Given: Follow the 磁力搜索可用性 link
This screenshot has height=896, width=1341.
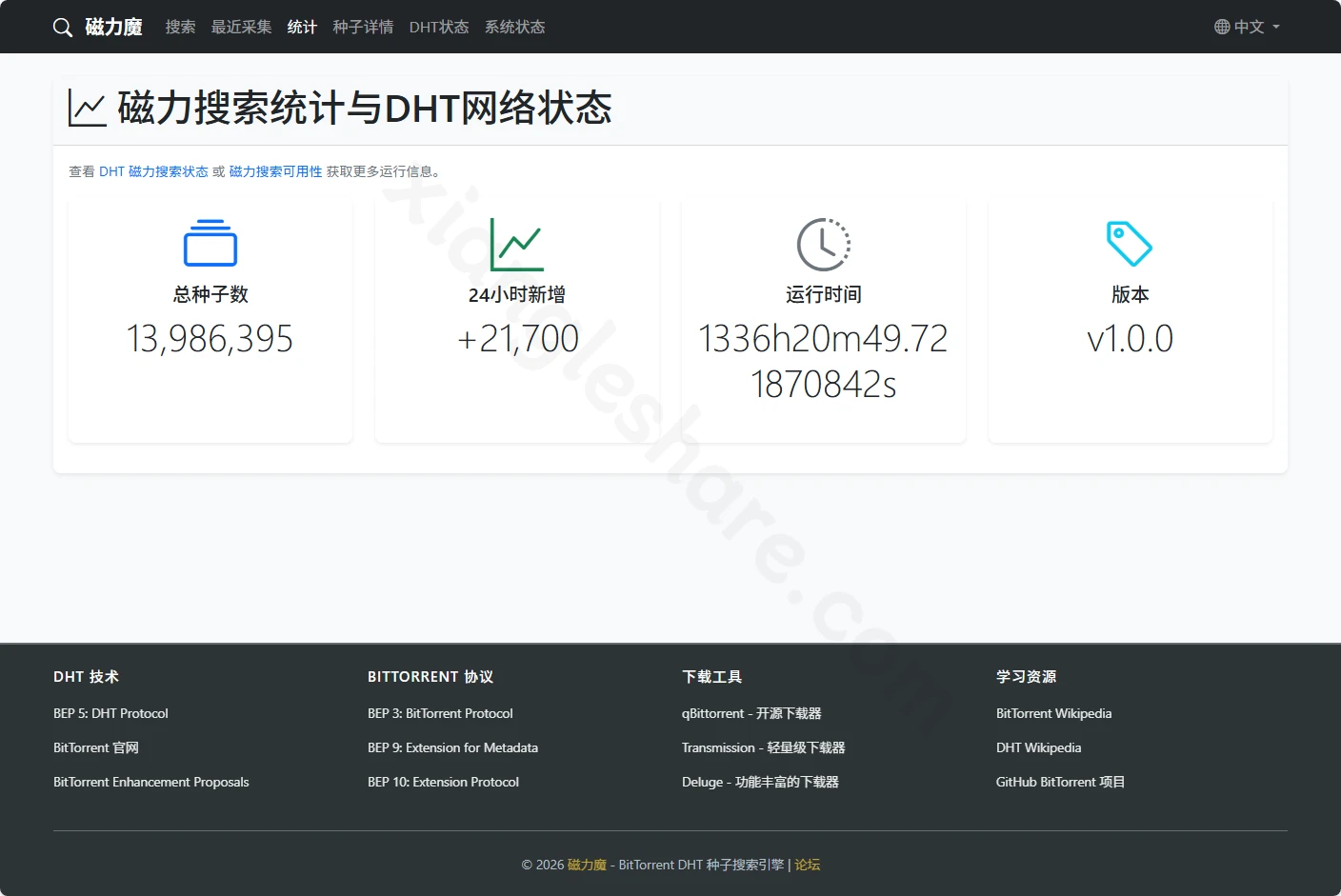Looking at the screenshot, I should [275, 171].
